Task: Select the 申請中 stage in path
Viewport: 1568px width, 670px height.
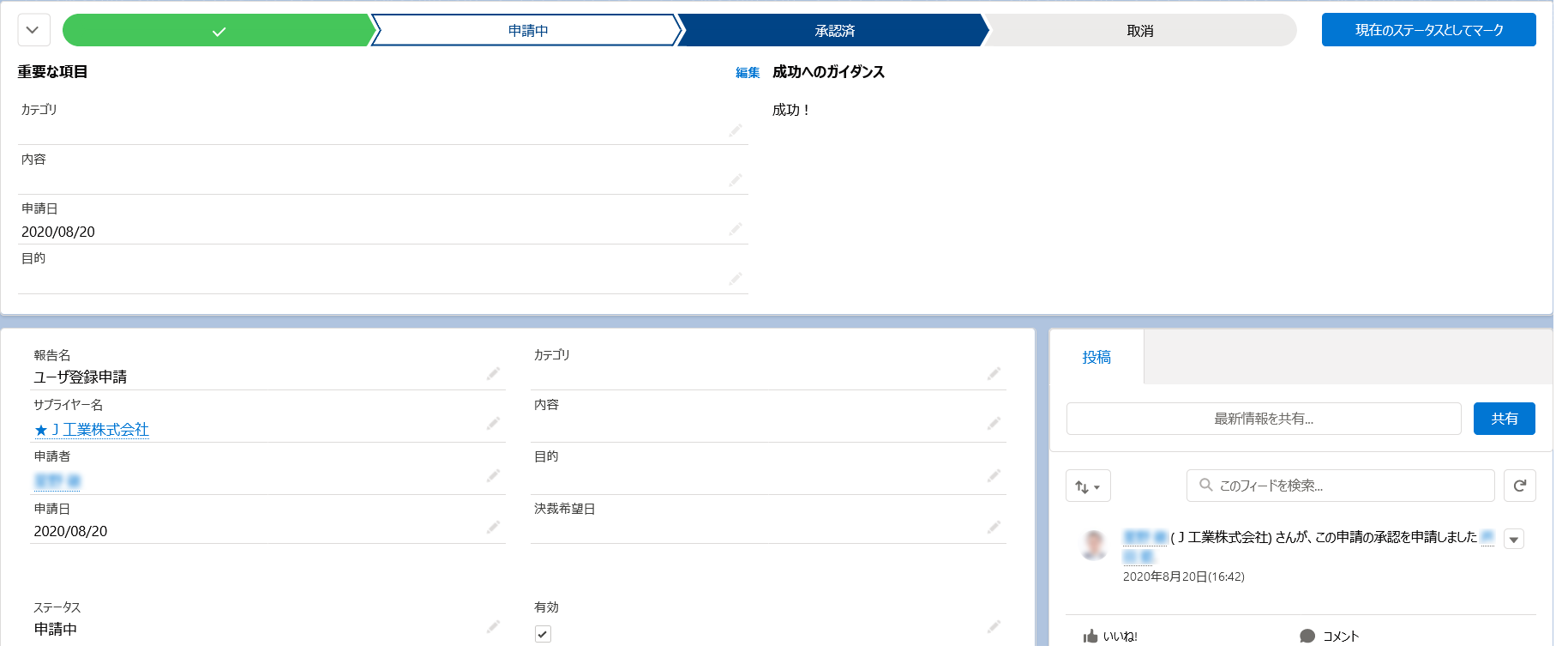Action: tap(527, 30)
